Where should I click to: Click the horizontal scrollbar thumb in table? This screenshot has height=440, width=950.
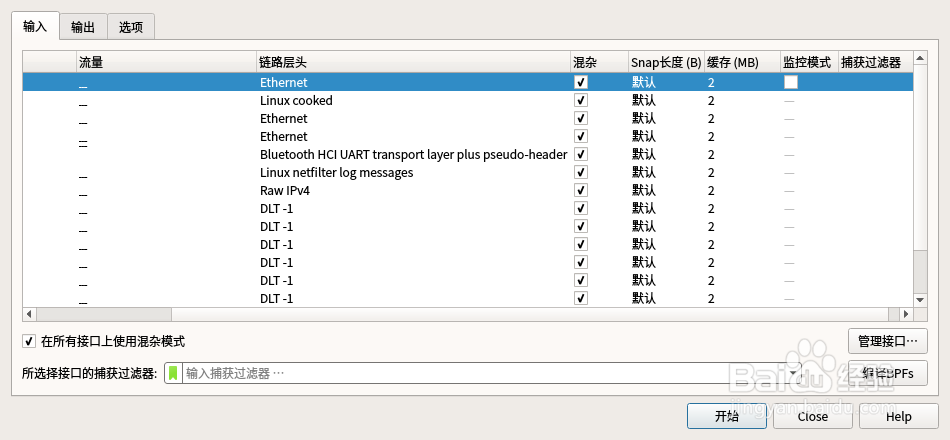pyautogui.click(x=104, y=314)
